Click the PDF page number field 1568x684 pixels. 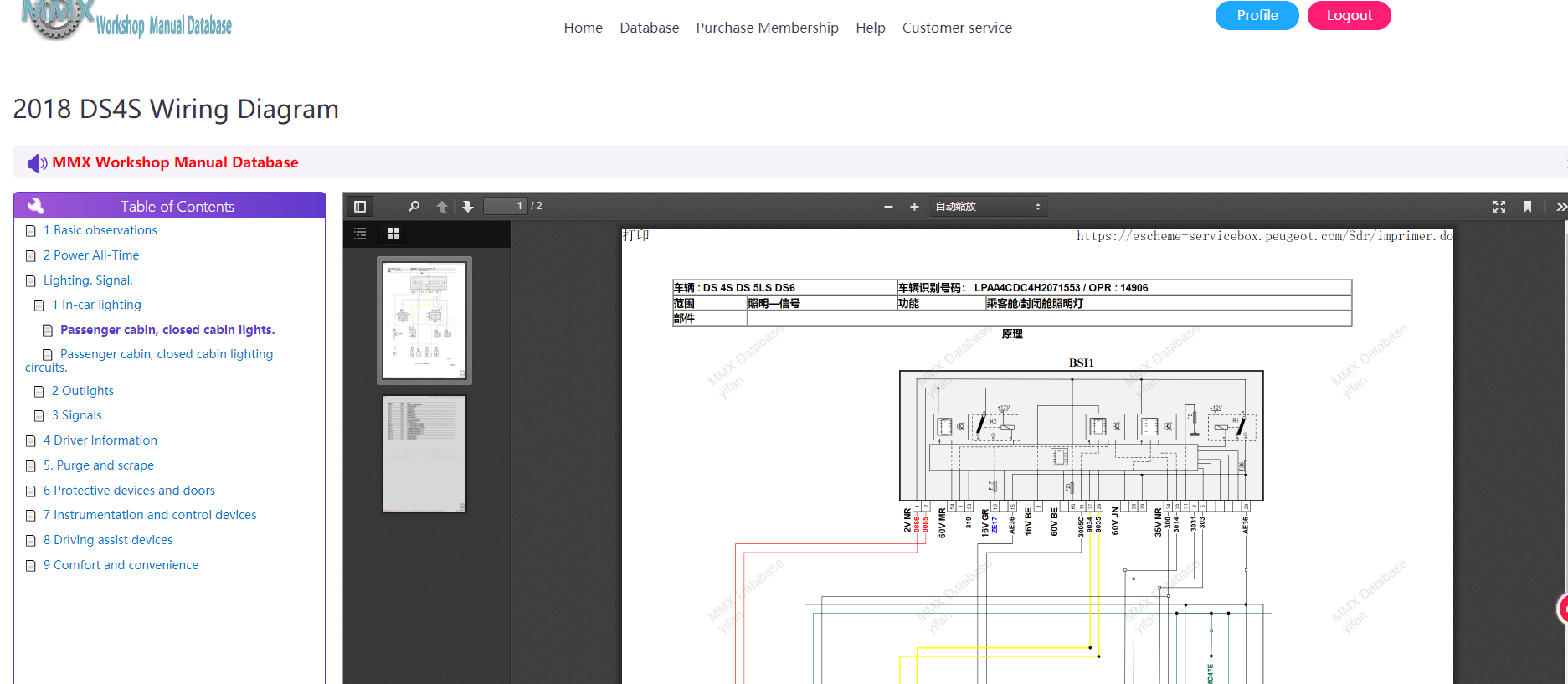click(x=506, y=206)
